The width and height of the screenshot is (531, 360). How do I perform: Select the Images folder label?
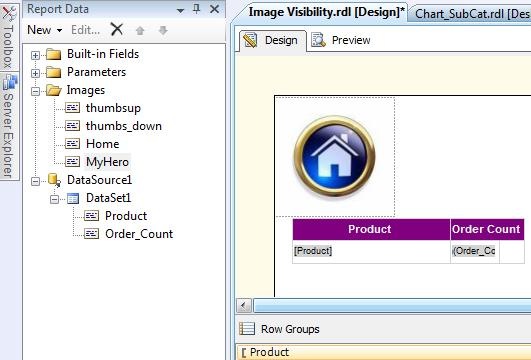86,90
